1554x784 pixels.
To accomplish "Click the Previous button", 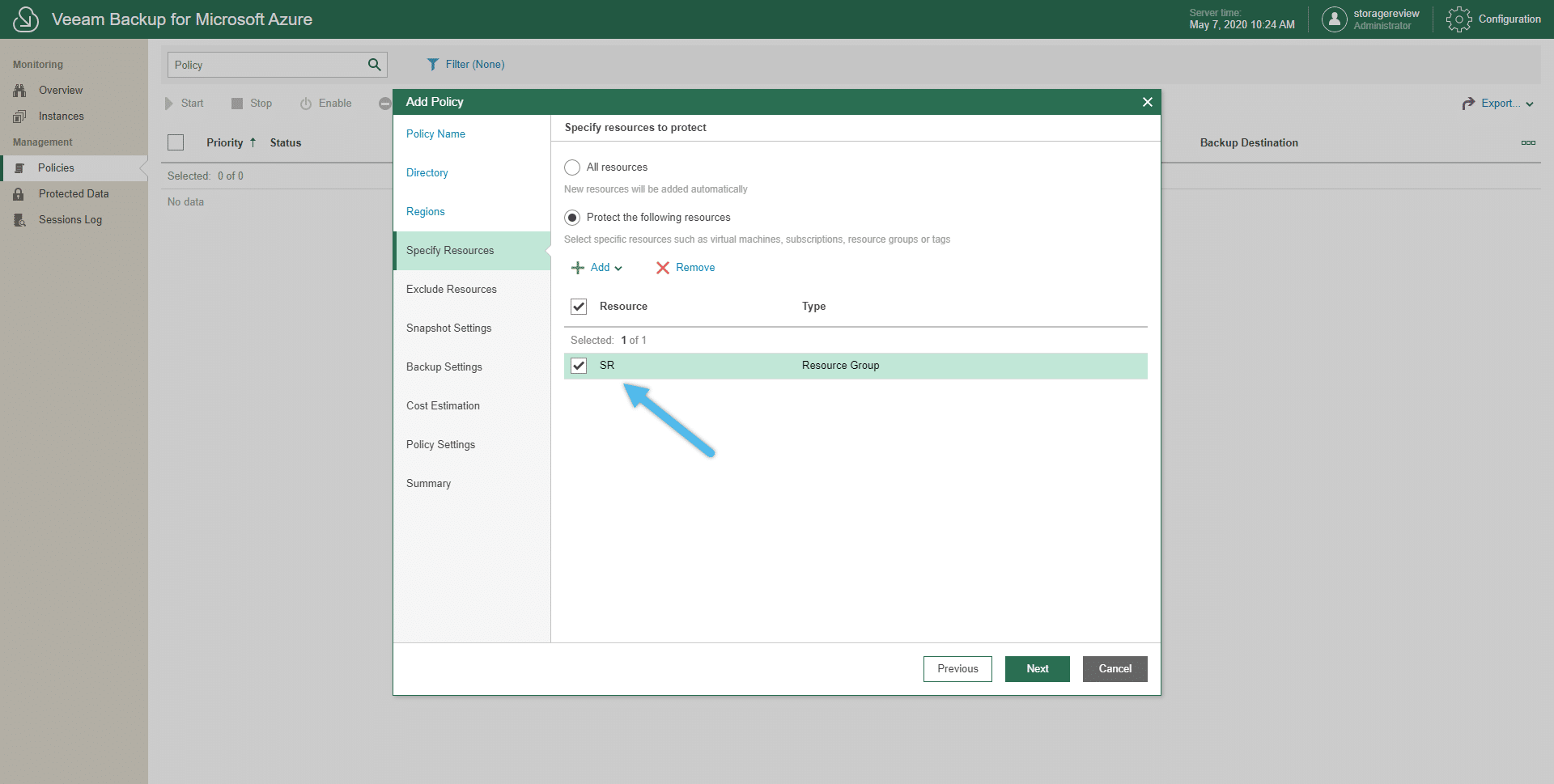I will (x=957, y=669).
